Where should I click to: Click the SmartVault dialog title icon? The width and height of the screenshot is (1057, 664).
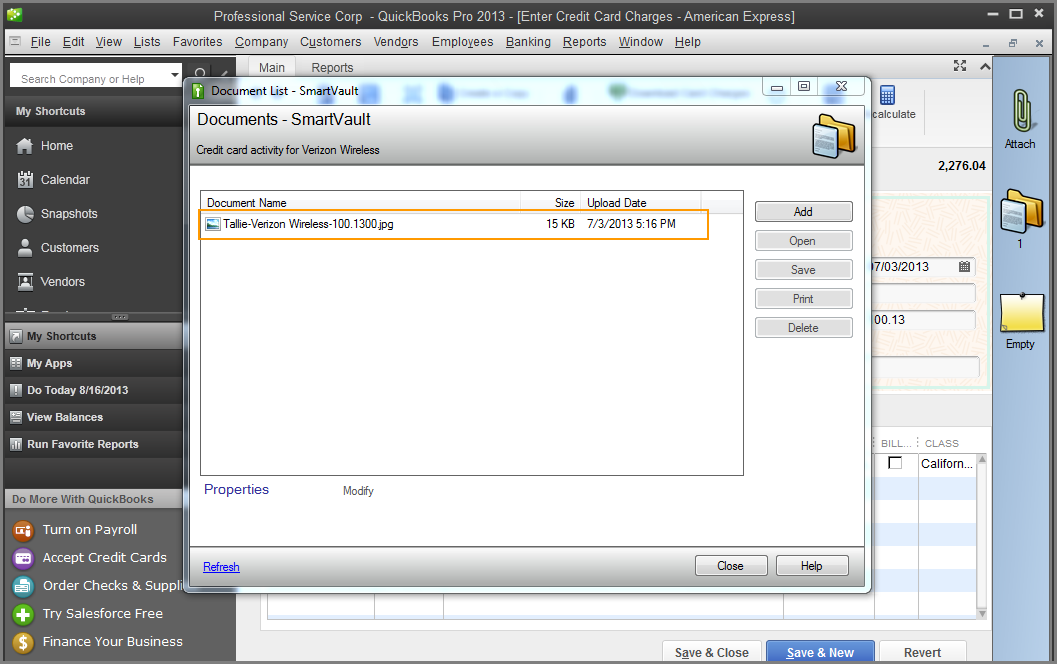coord(198,91)
